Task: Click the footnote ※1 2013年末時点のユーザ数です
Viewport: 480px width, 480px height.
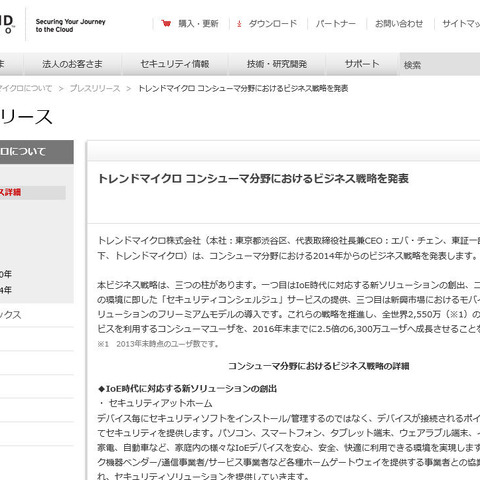Action: tap(158, 344)
